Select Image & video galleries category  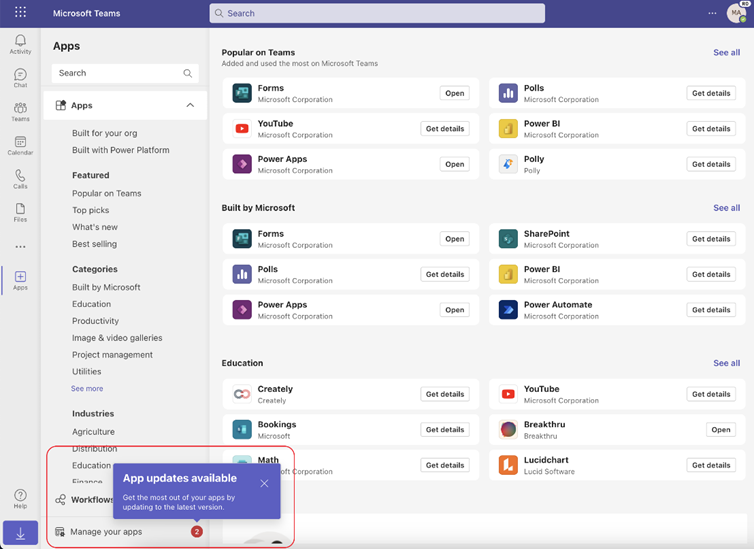[117, 338]
